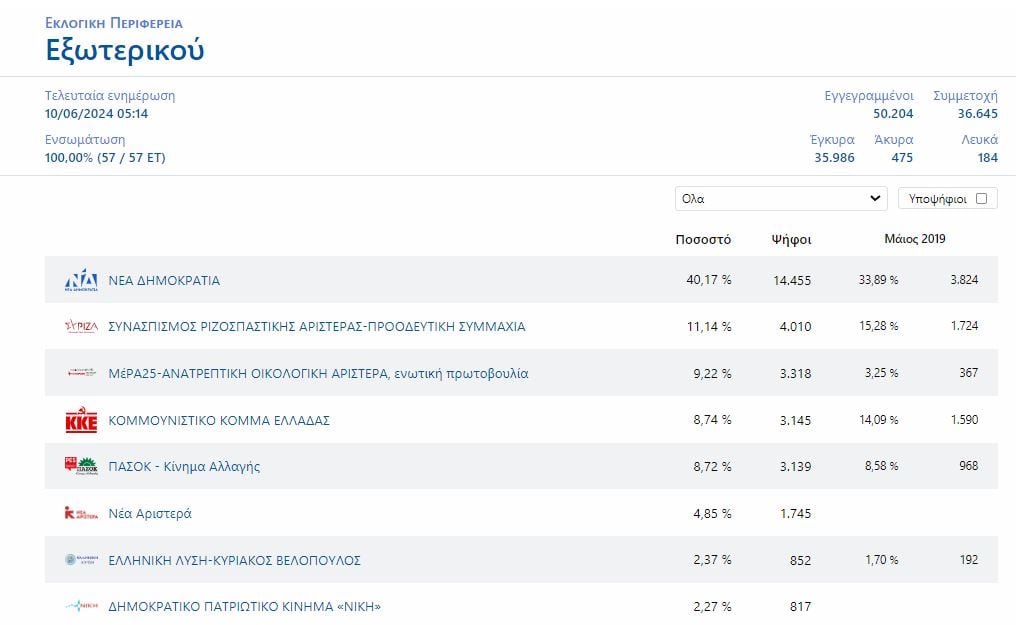1016x625 pixels.
Task: Click the ΜέΡΑ25 party logo
Action: pyautogui.click(x=81, y=373)
